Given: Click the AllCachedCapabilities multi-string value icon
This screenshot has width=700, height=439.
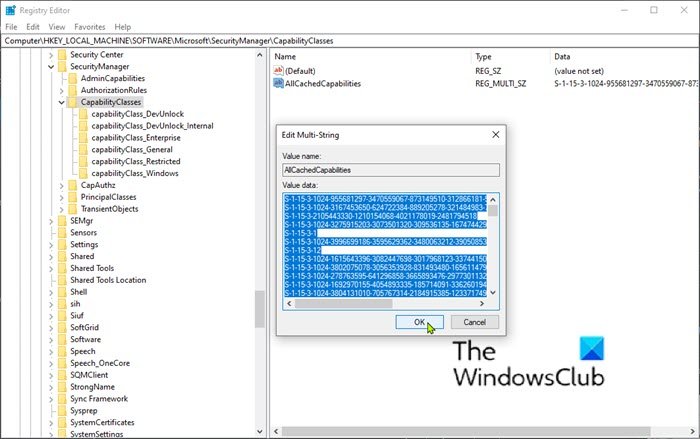Looking at the screenshot, I should tap(278, 83).
